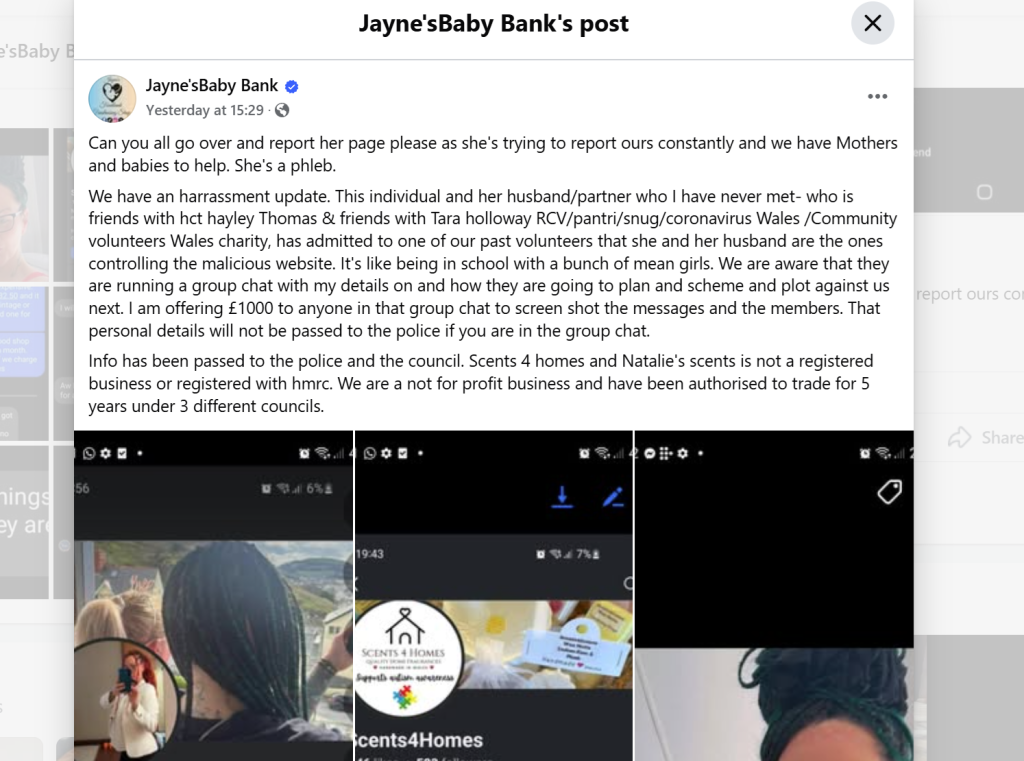Click the dialog title Jayne'sBaby Bank's post
1024x761 pixels.
pos(494,24)
